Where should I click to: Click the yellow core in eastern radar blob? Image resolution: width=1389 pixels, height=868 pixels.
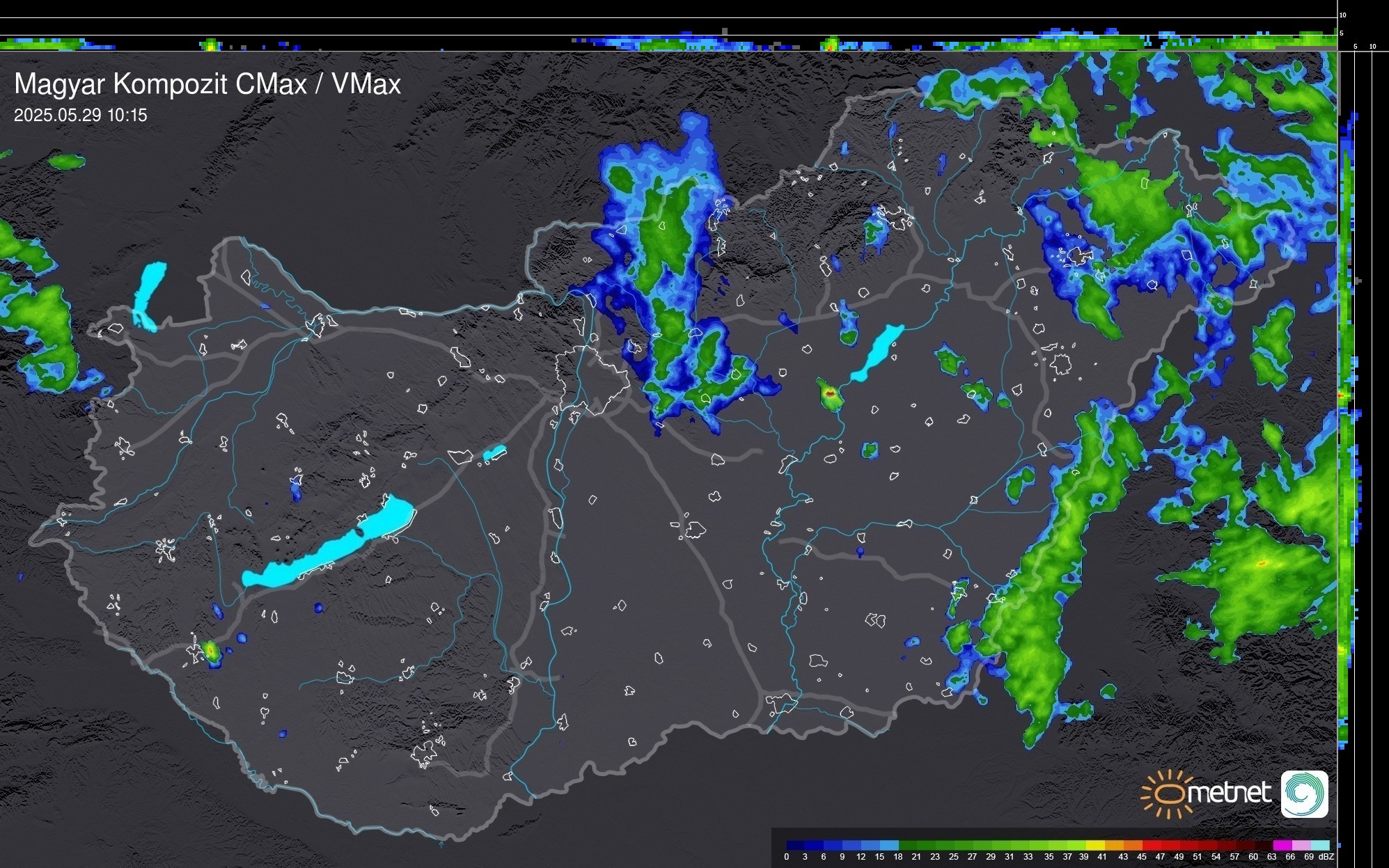point(1262,563)
